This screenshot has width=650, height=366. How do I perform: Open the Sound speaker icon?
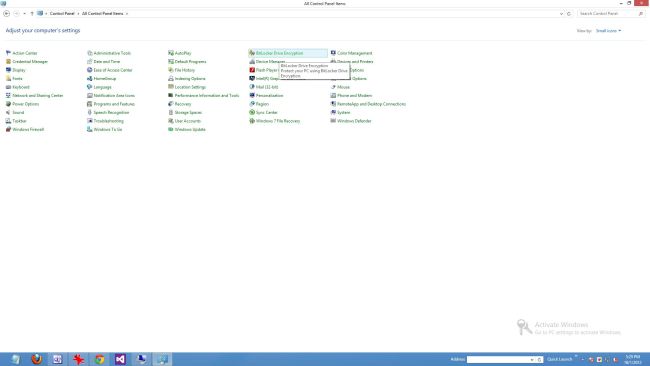[x=8, y=112]
